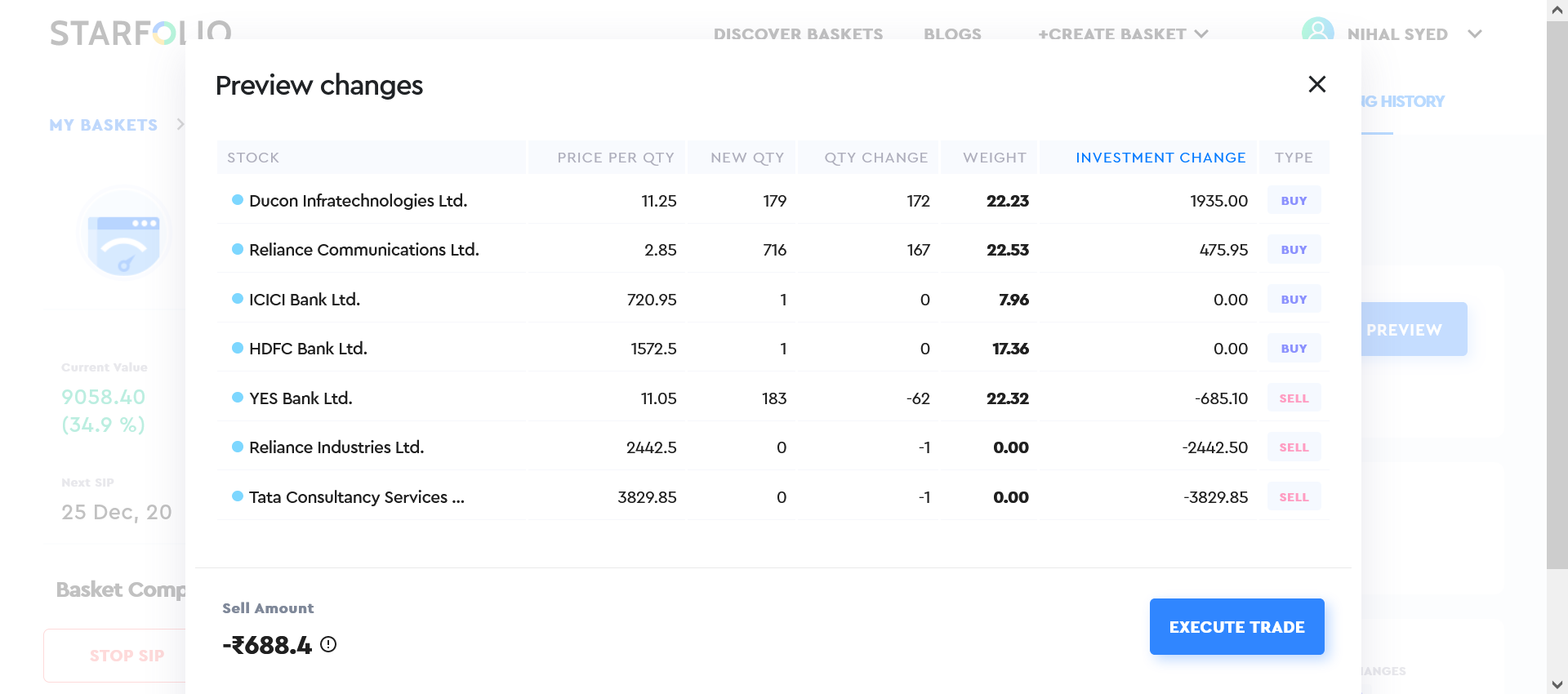Select YES Bank Ltd. stock name
The height and width of the screenshot is (694, 1568).
301,398
